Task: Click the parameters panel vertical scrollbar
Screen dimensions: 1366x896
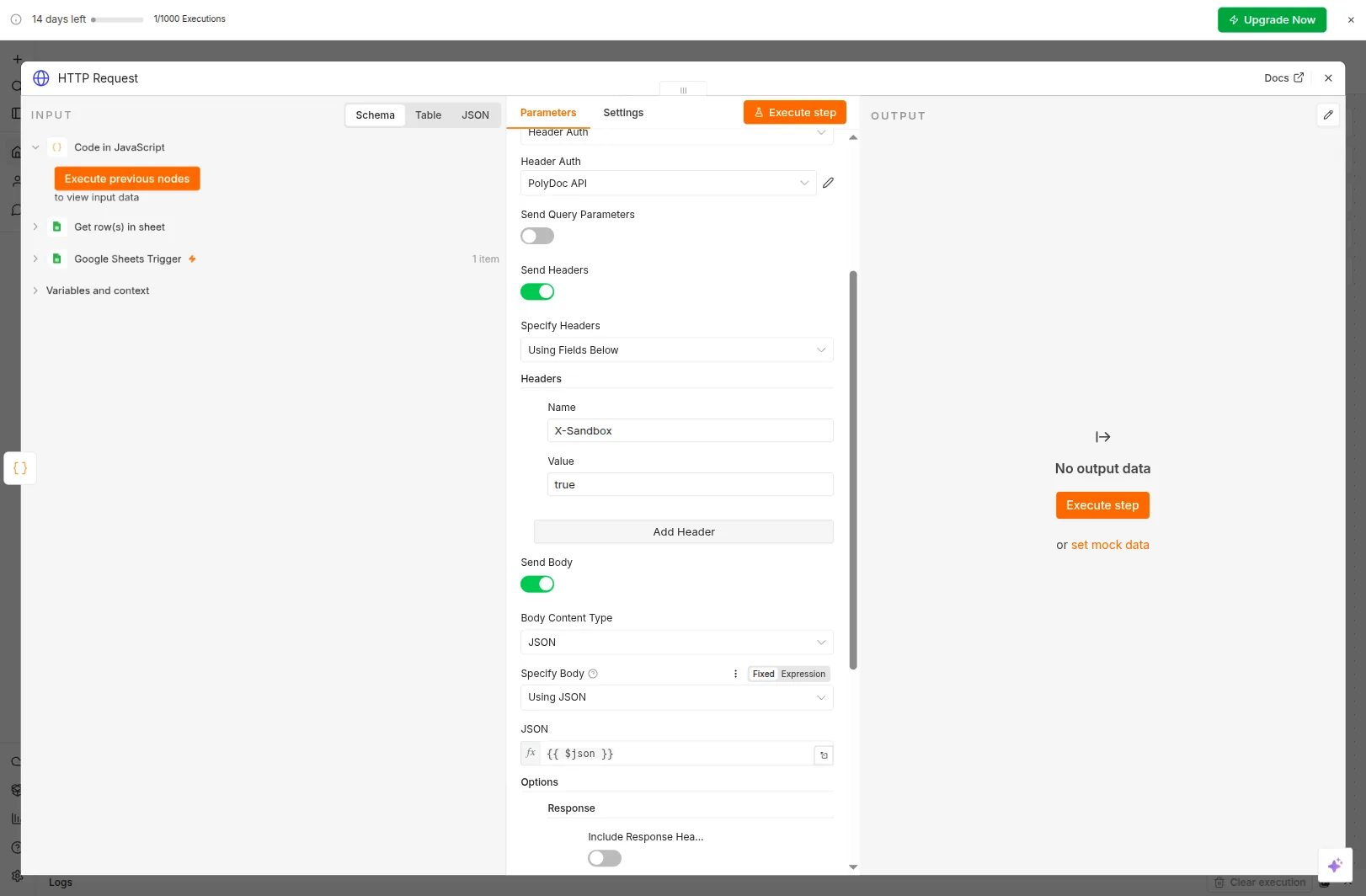Action: coord(853,470)
